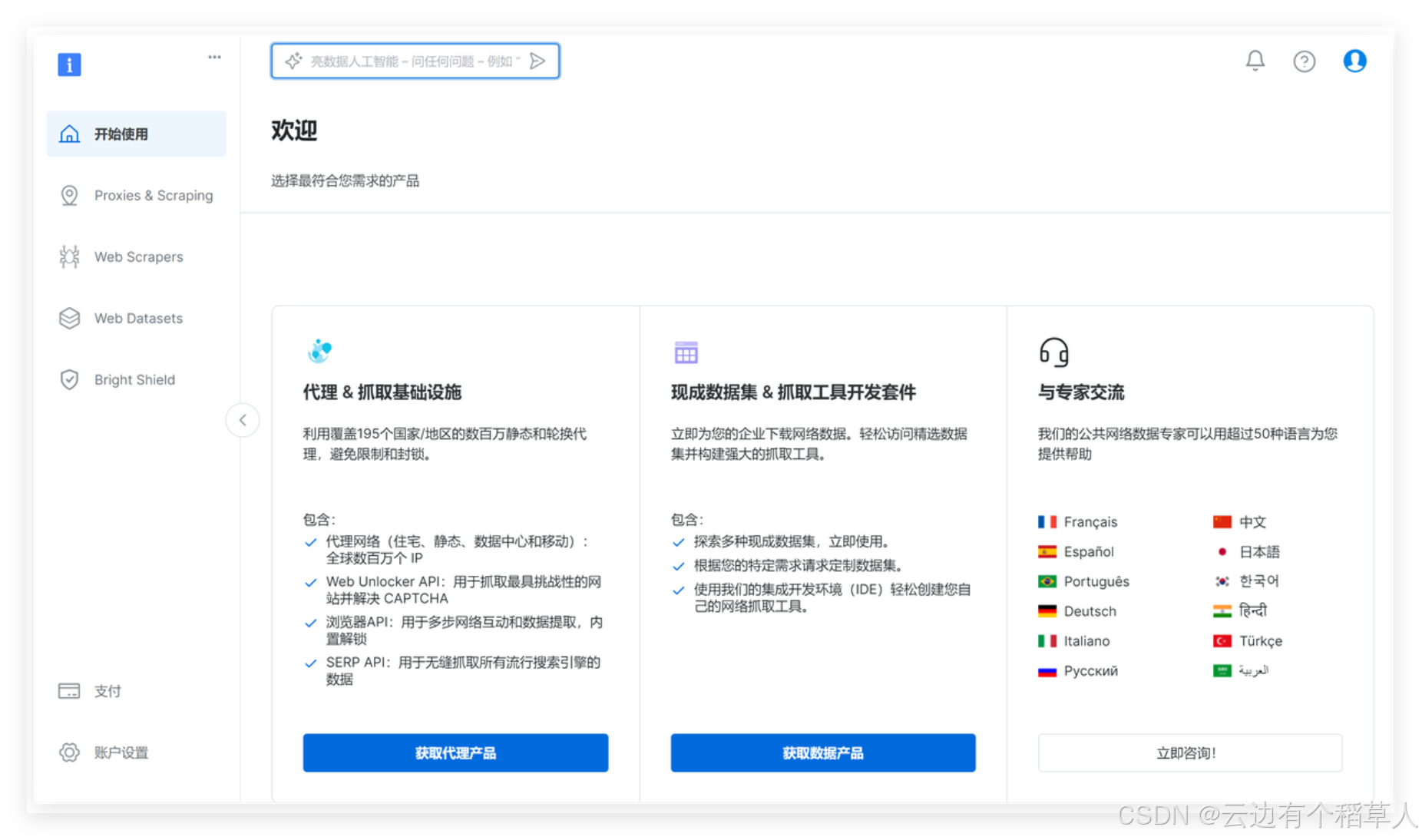Click the 选择最符合您需求的产品 subtitle

(345, 181)
